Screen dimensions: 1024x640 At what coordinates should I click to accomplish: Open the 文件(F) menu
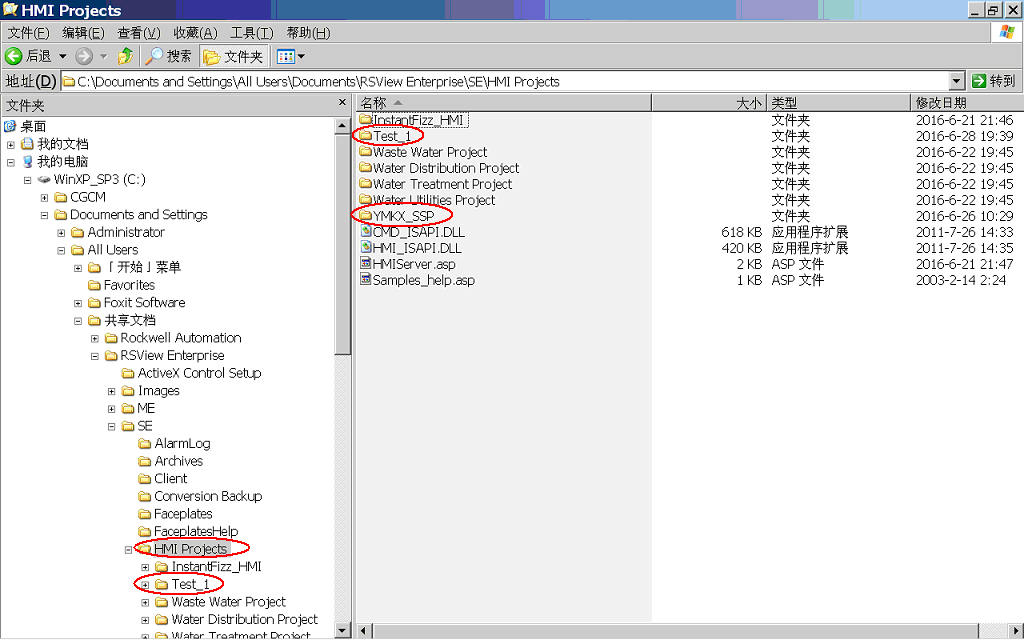pyautogui.click(x=27, y=33)
